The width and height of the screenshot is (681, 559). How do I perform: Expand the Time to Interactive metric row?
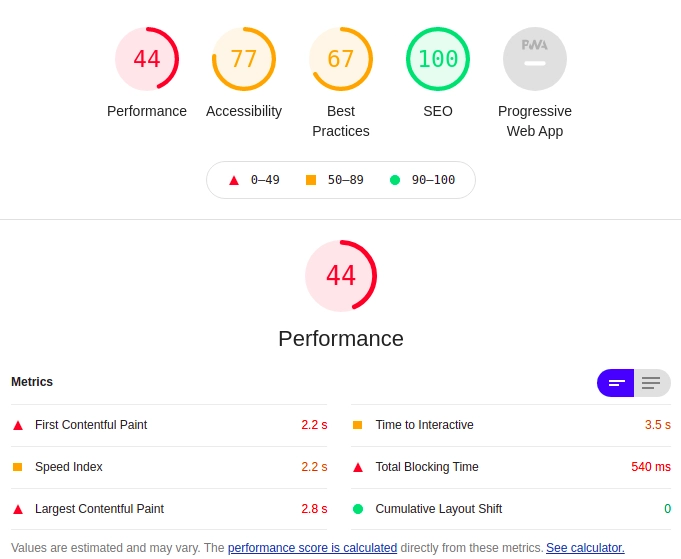pyautogui.click(x=424, y=425)
